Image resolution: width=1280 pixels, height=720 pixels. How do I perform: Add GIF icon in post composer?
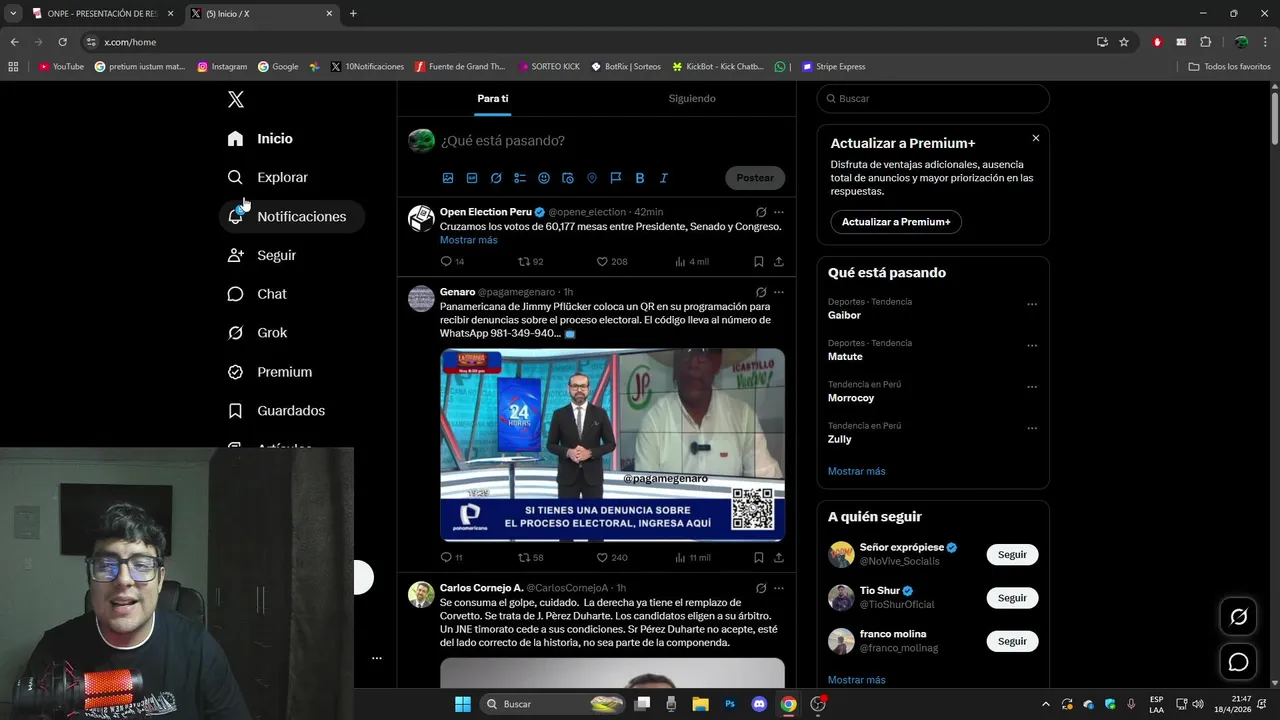point(472,178)
